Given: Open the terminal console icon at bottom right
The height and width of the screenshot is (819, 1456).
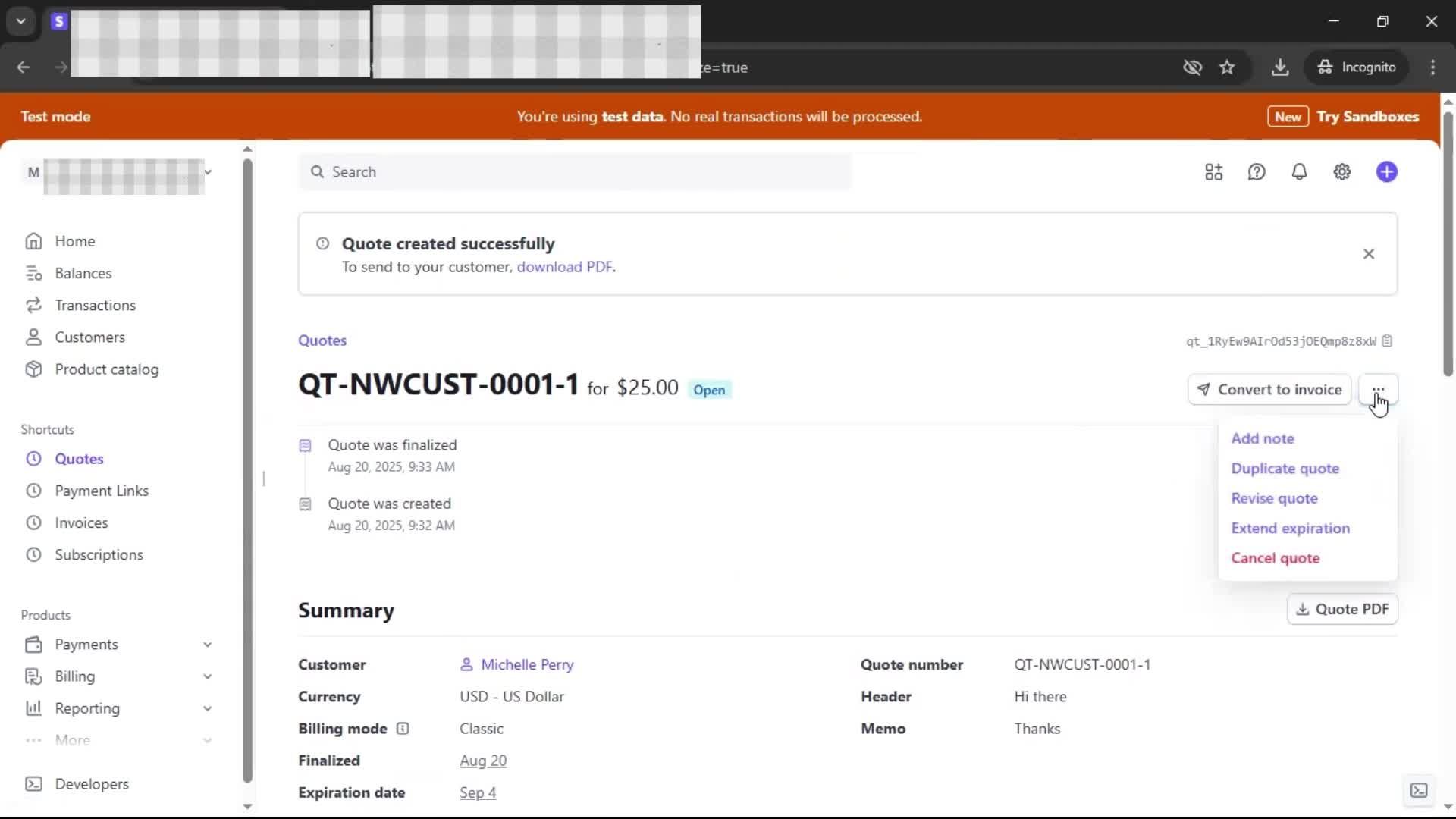Looking at the screenshot, I should (1418, 790).
